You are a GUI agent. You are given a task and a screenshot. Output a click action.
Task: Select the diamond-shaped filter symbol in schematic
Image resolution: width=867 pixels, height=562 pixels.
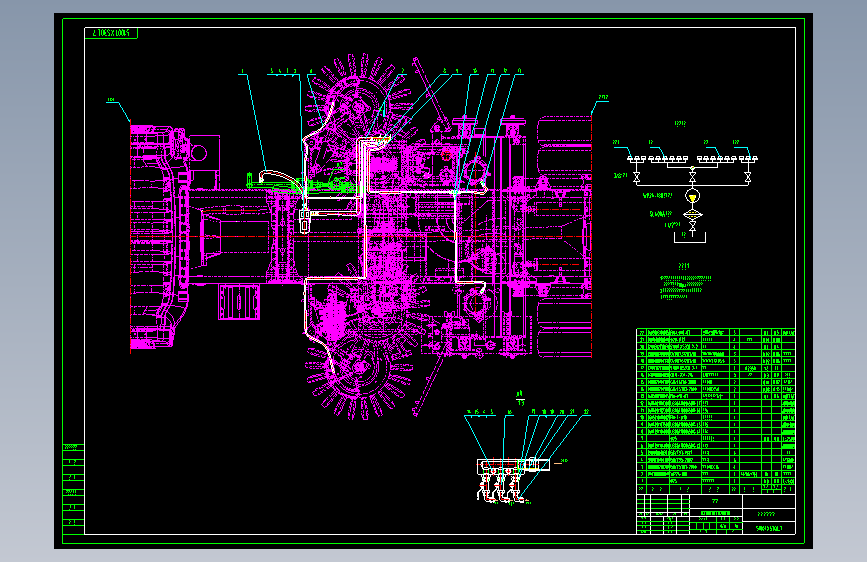tap(692, 215)
